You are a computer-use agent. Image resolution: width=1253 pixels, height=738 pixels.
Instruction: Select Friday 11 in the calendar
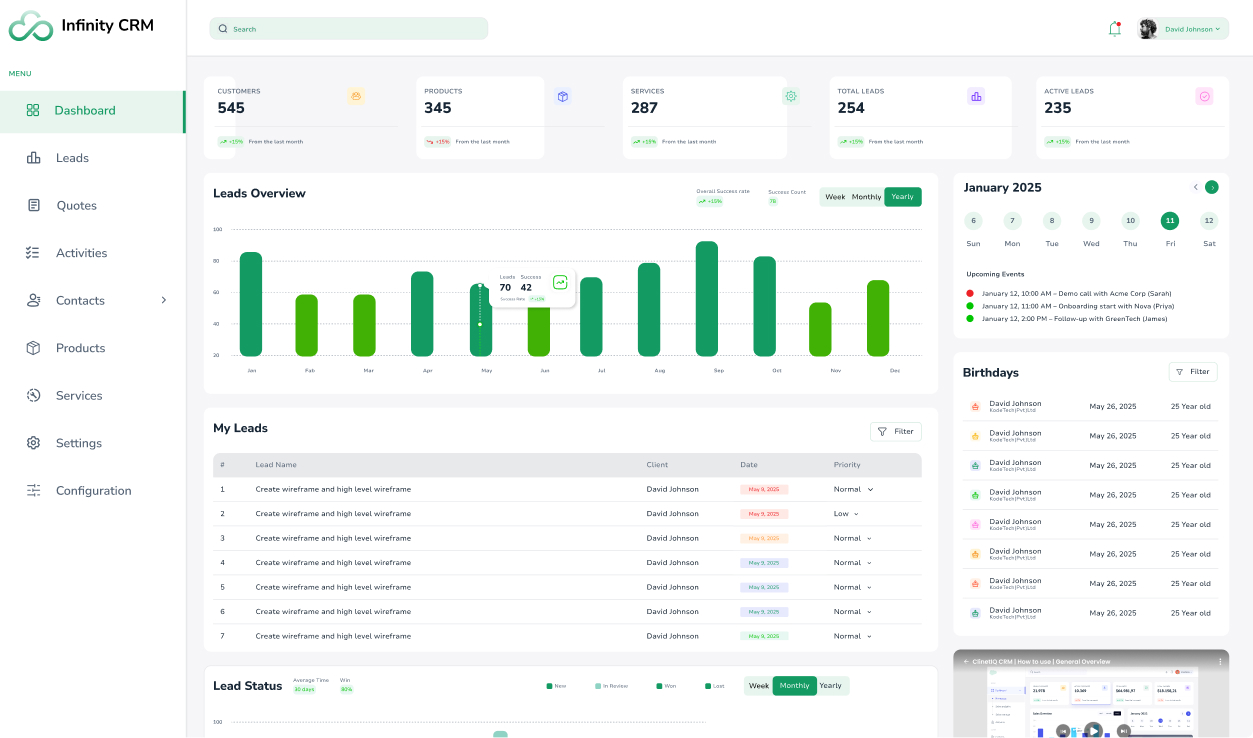1170,221
